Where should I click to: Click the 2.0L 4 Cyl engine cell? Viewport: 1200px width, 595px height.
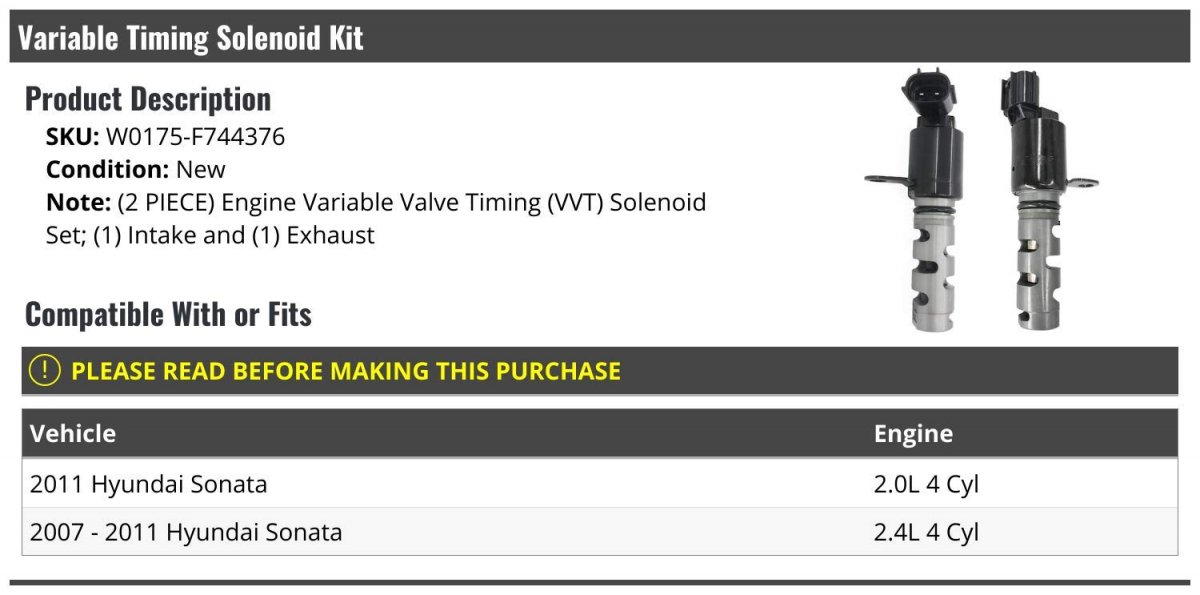926,485
